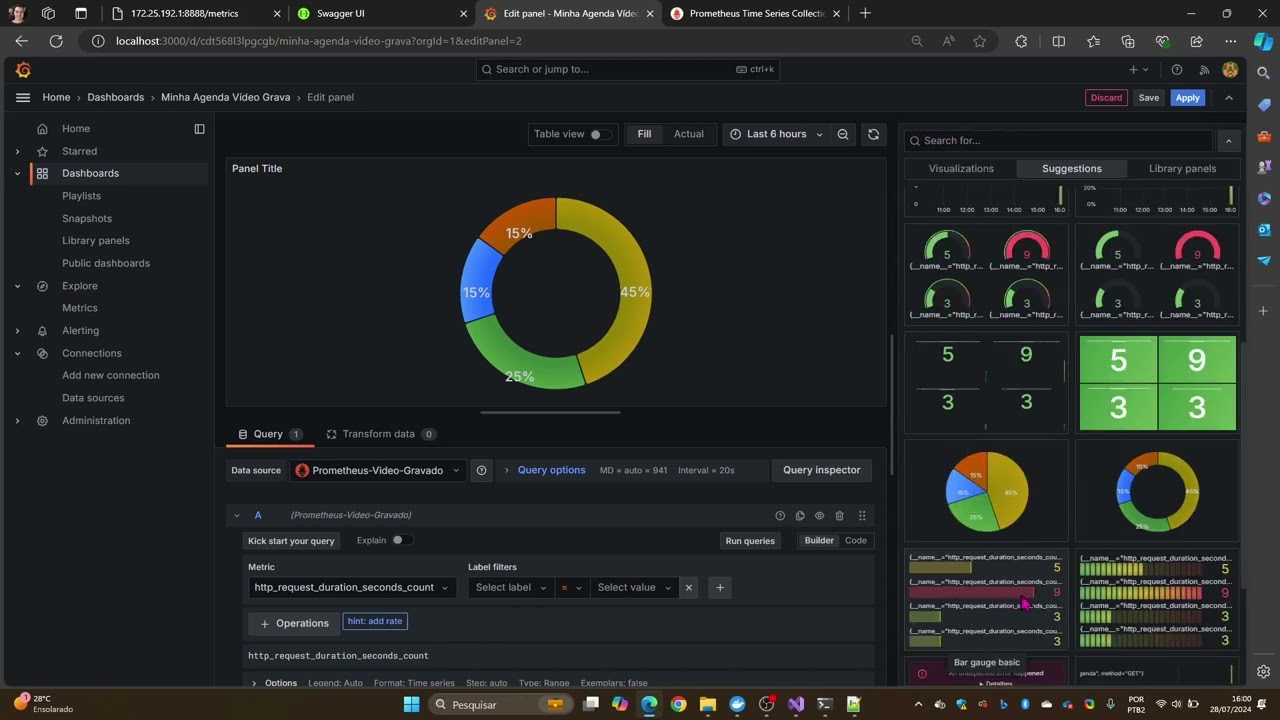Show query help for query A
This screenshot has height=720, width=1280.
point(780,516)
